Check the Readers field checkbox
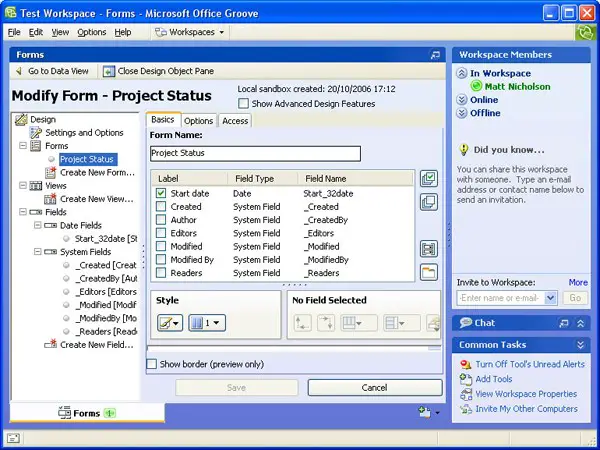This screenshot has height=450, width=600. tap(161, 272)
